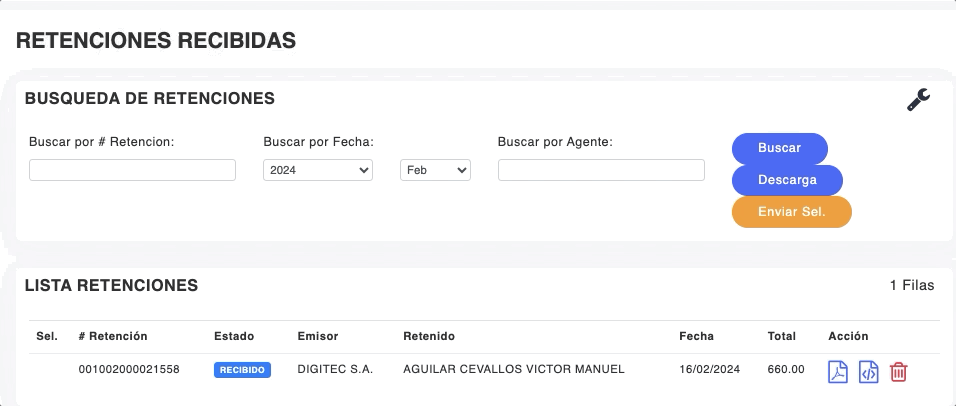Open the wrench settings icon

point(918,100)
